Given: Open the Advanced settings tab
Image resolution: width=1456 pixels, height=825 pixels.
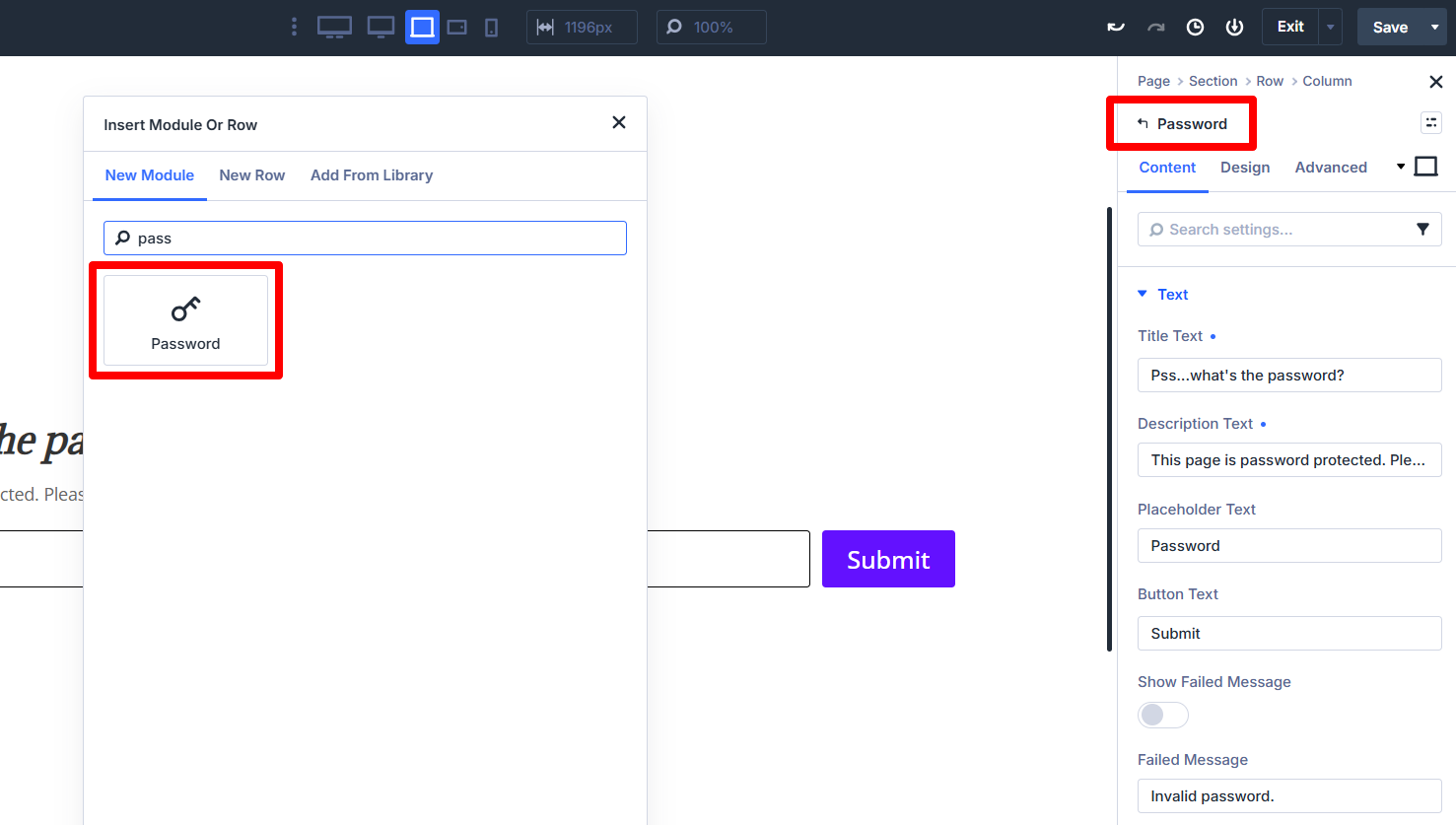Looking at the screenshot, I should (x=1331, y=168).
